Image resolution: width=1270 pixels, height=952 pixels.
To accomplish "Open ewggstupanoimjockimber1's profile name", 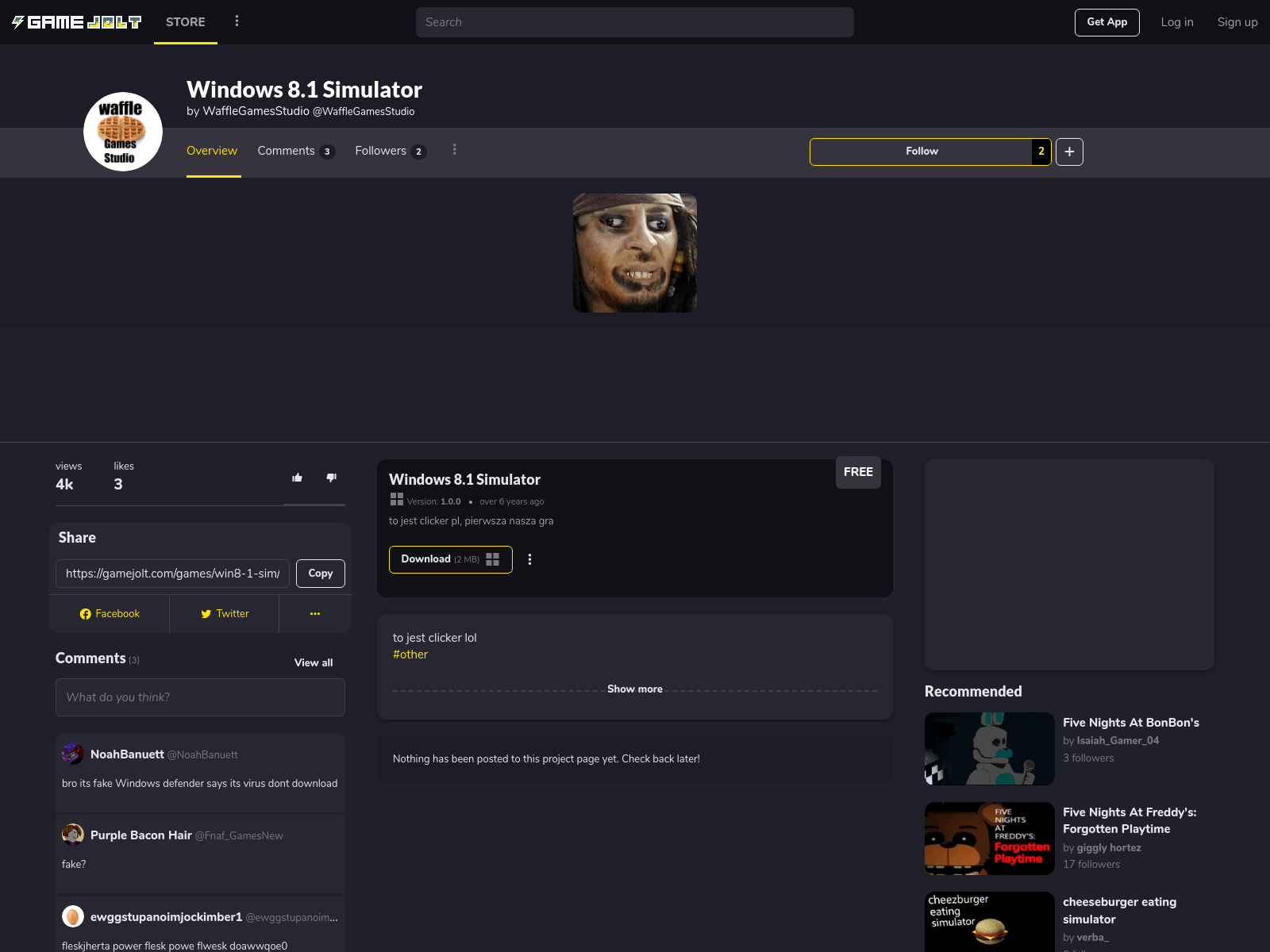I will [x=166, y=917].
